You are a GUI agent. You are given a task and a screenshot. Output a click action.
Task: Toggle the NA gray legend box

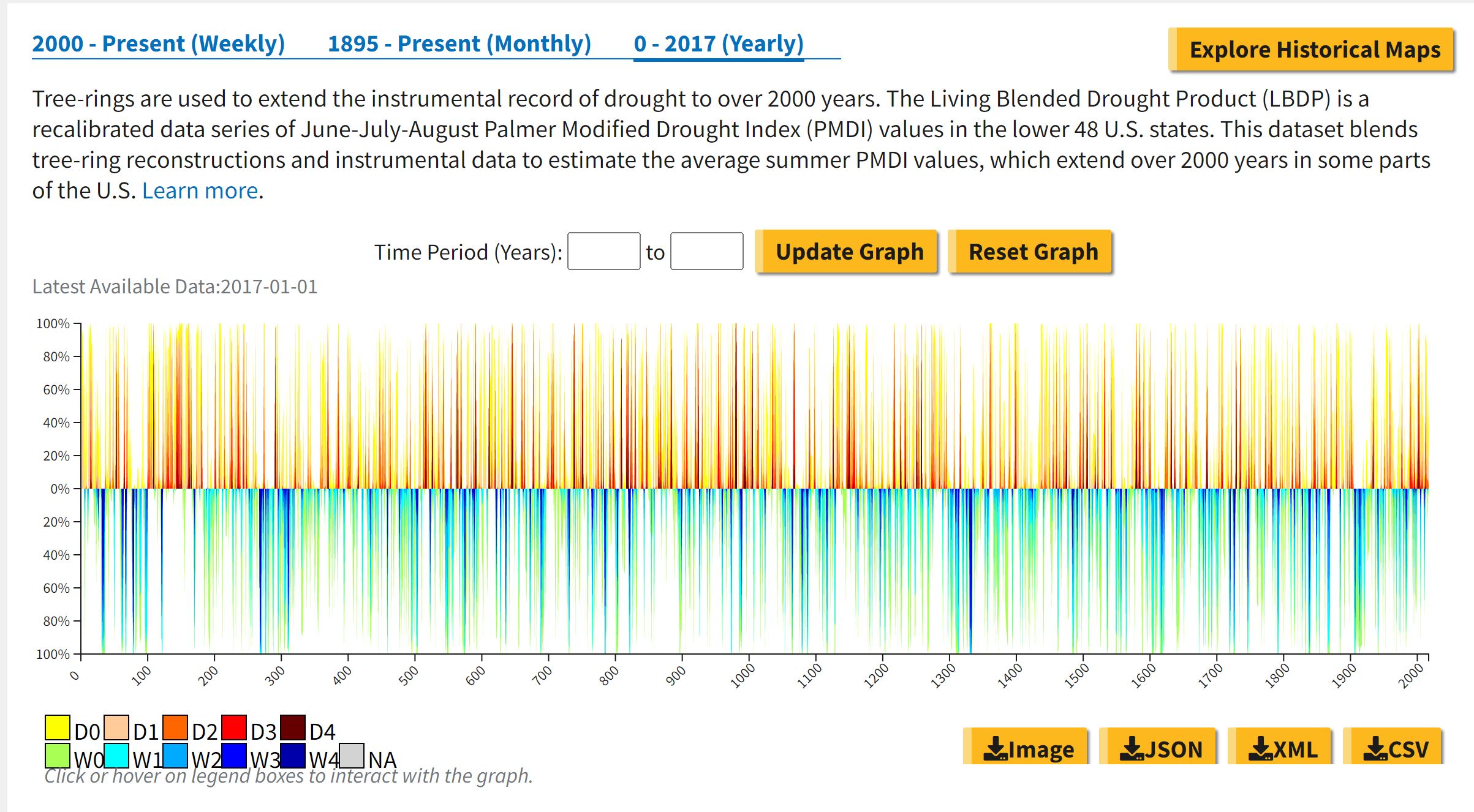click(352, 756)
